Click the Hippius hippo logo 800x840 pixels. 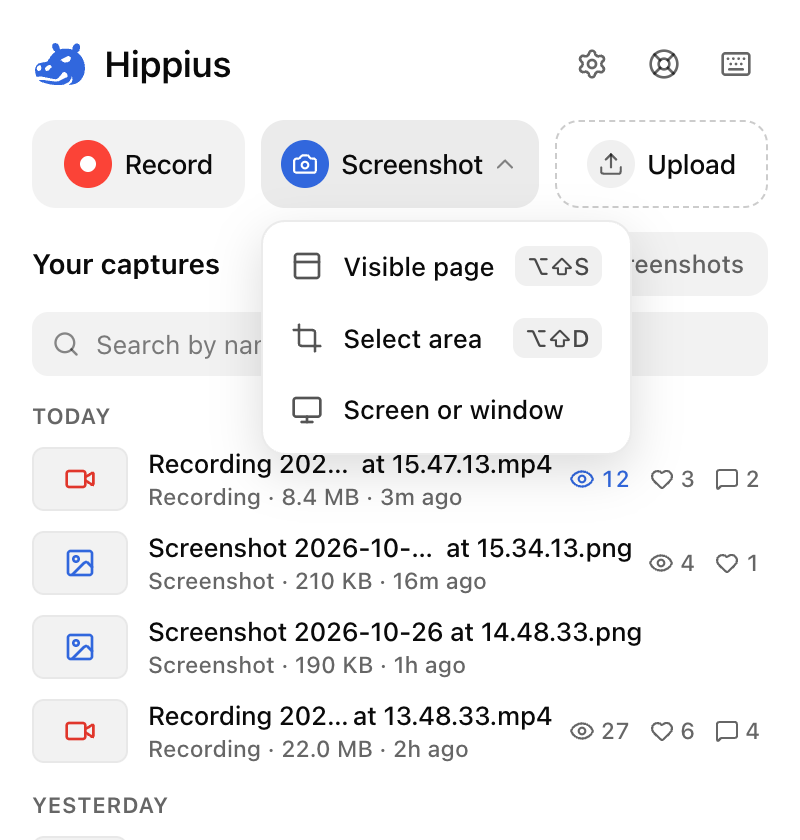pyautogui.click(x=60, y=64)
